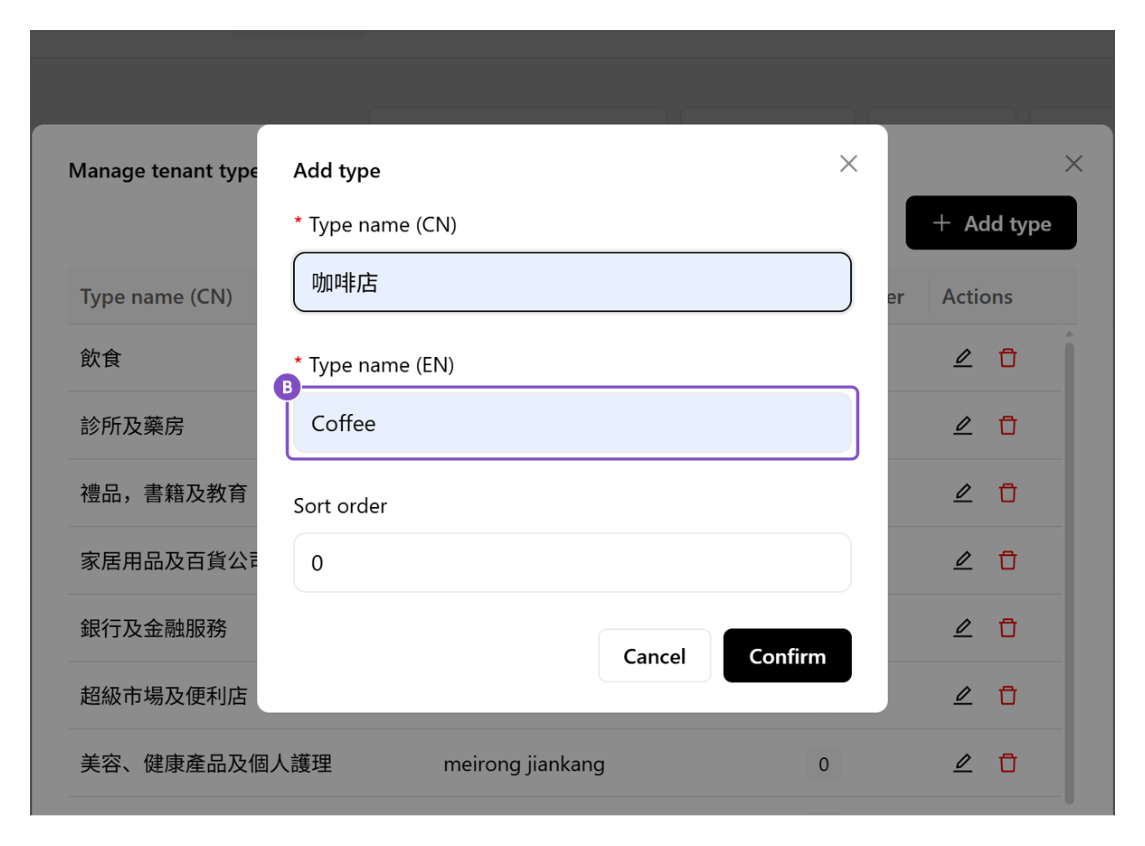Select the 飲食 cell in the table

point(101,358)
